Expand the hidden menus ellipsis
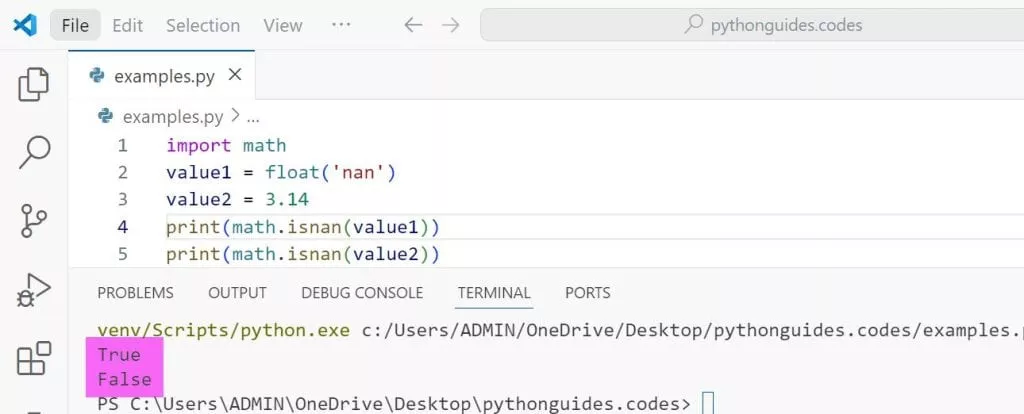The height and width of the screenshot is (414, 1024). (x=340, y=25)
